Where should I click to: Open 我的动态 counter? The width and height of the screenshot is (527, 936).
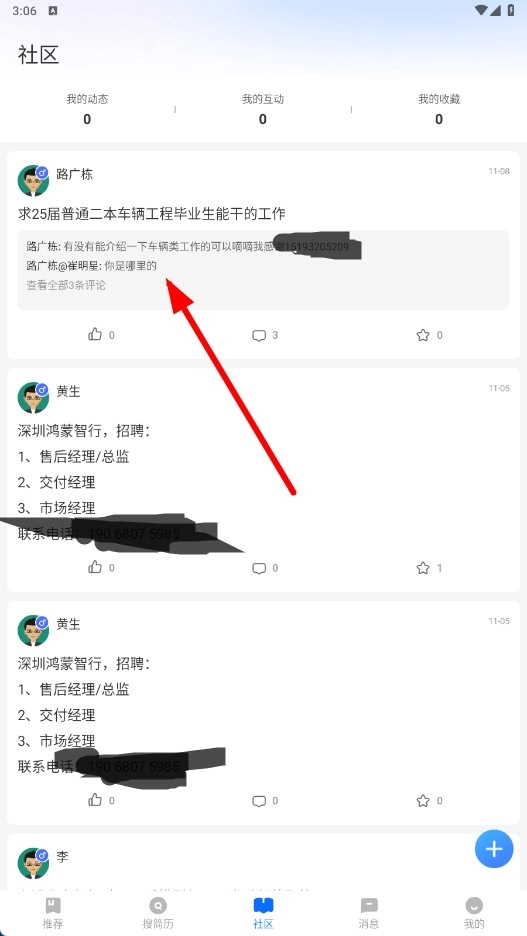[87, 109]
